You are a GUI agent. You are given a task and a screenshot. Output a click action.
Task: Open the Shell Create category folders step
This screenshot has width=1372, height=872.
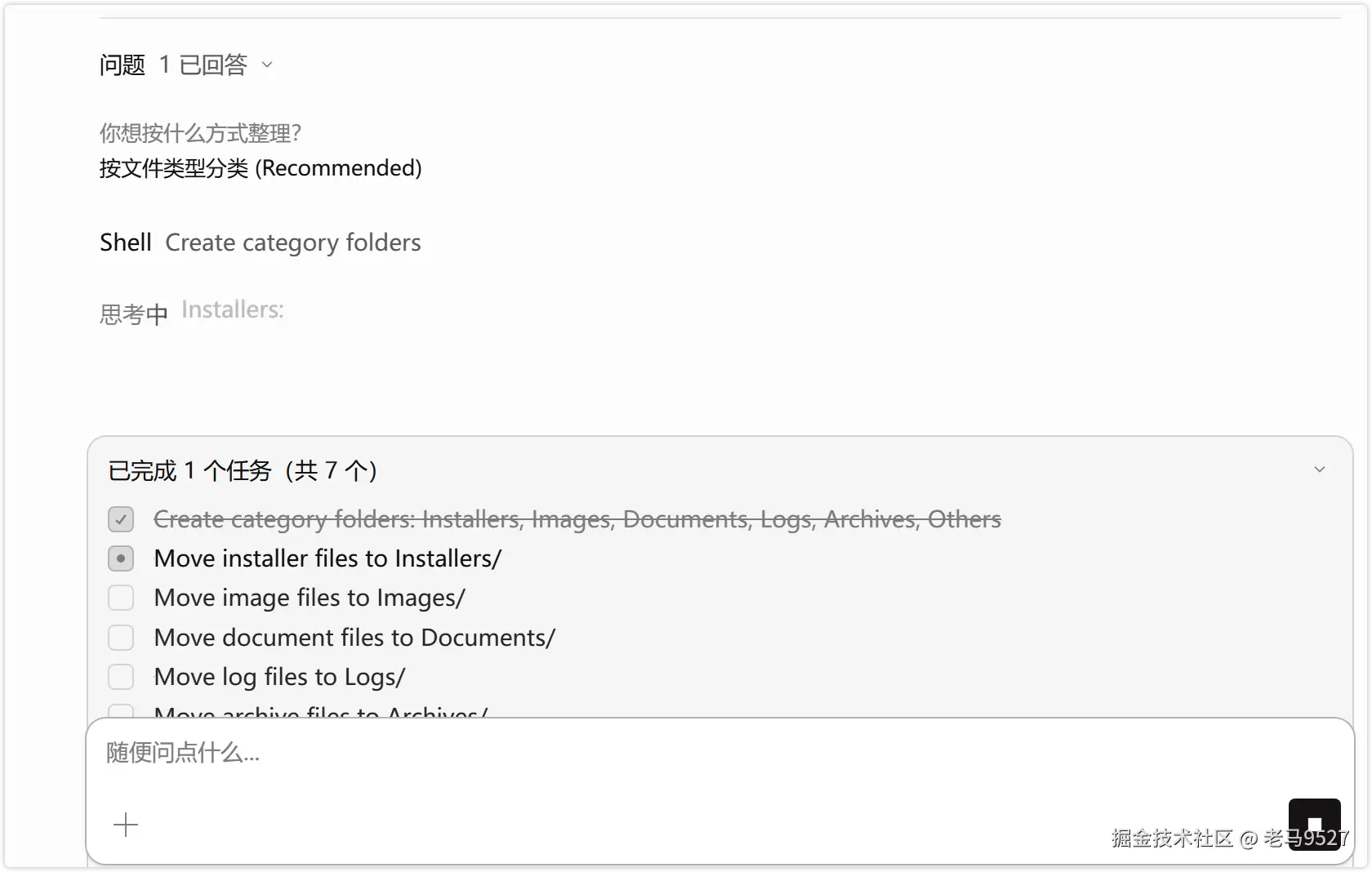(x=260, y=242)
